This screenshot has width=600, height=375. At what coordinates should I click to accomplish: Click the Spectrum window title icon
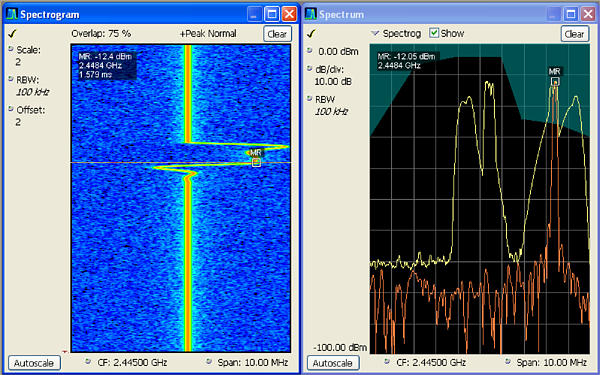coord(311,15)
